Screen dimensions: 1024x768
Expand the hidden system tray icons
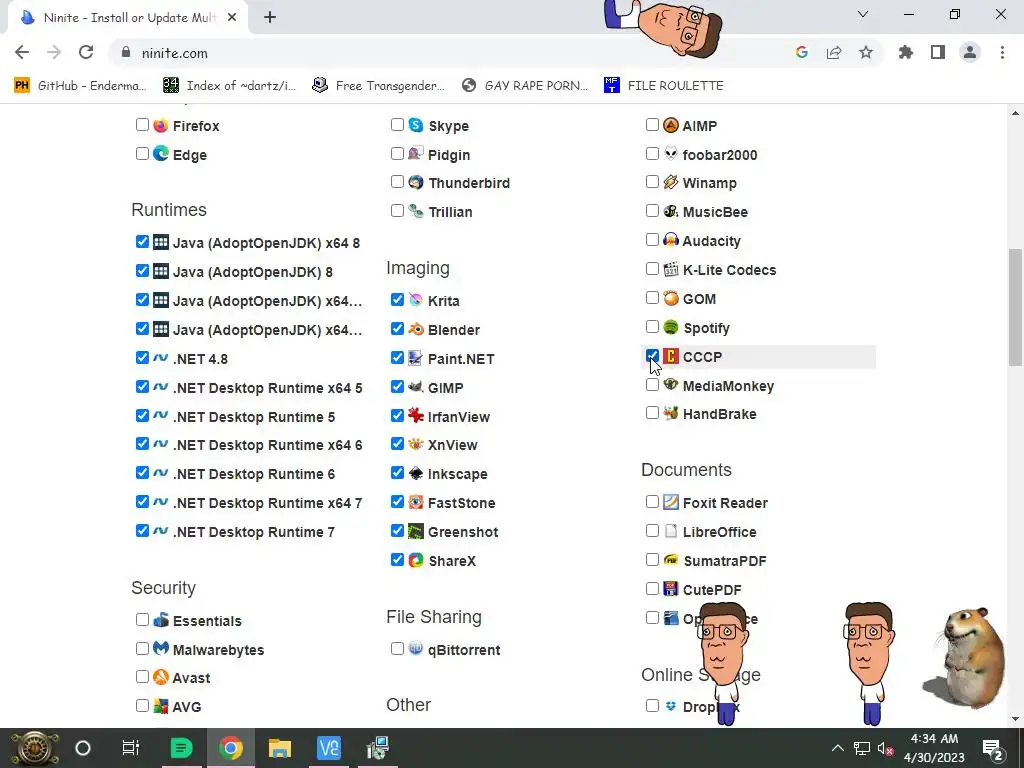pyautogui.click(x=838, y=748)
